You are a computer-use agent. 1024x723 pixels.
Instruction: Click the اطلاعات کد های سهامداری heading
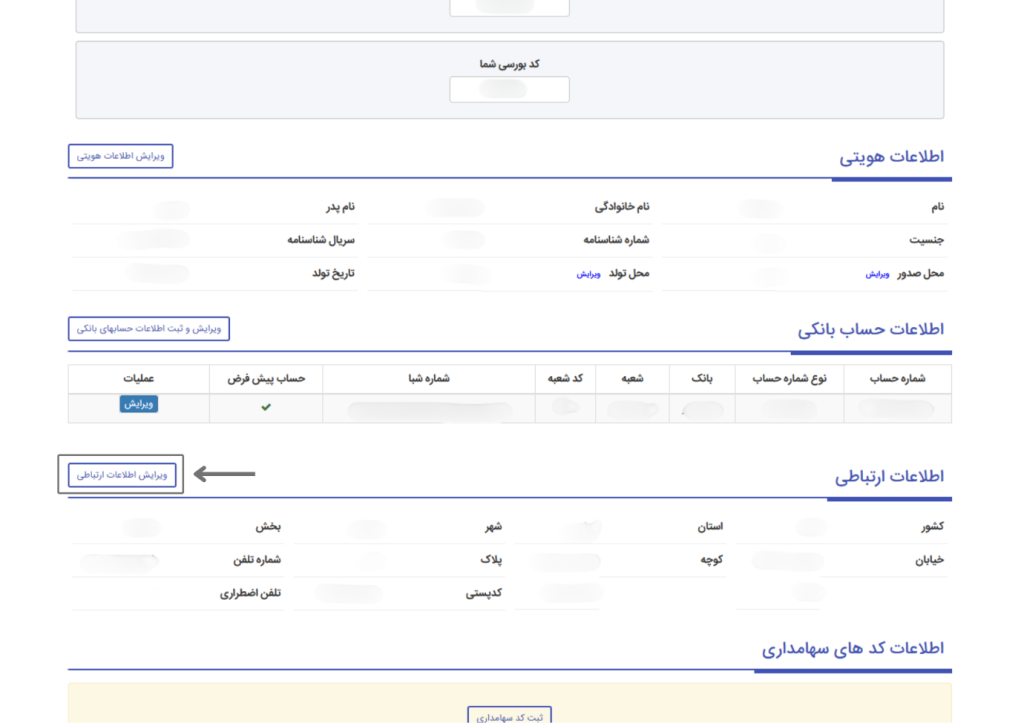852,648
